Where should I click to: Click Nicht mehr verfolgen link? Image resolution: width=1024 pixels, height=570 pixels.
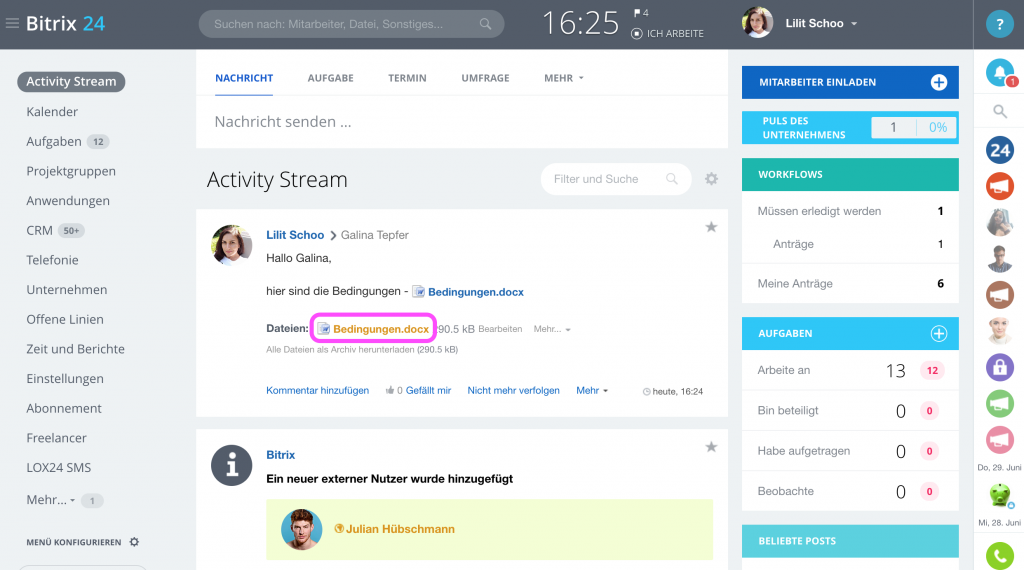(513, 390)
